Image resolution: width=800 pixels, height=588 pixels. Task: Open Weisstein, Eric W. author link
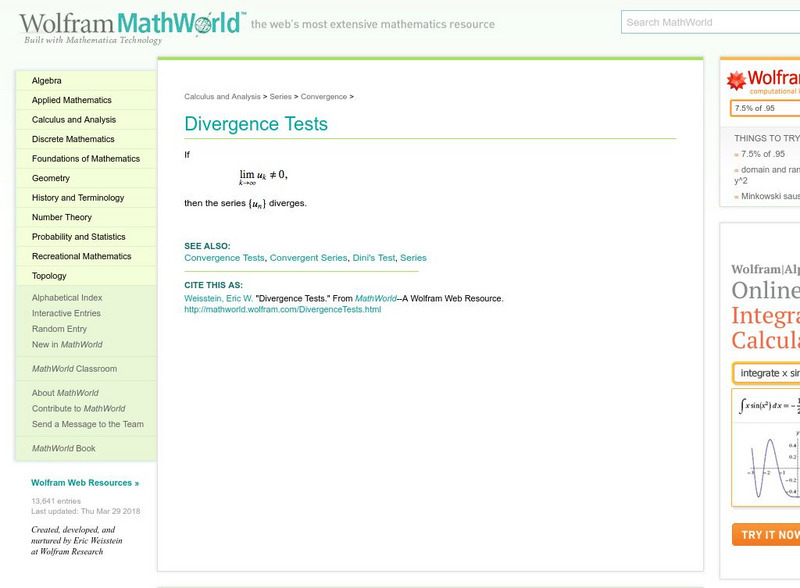click(218, 299)
